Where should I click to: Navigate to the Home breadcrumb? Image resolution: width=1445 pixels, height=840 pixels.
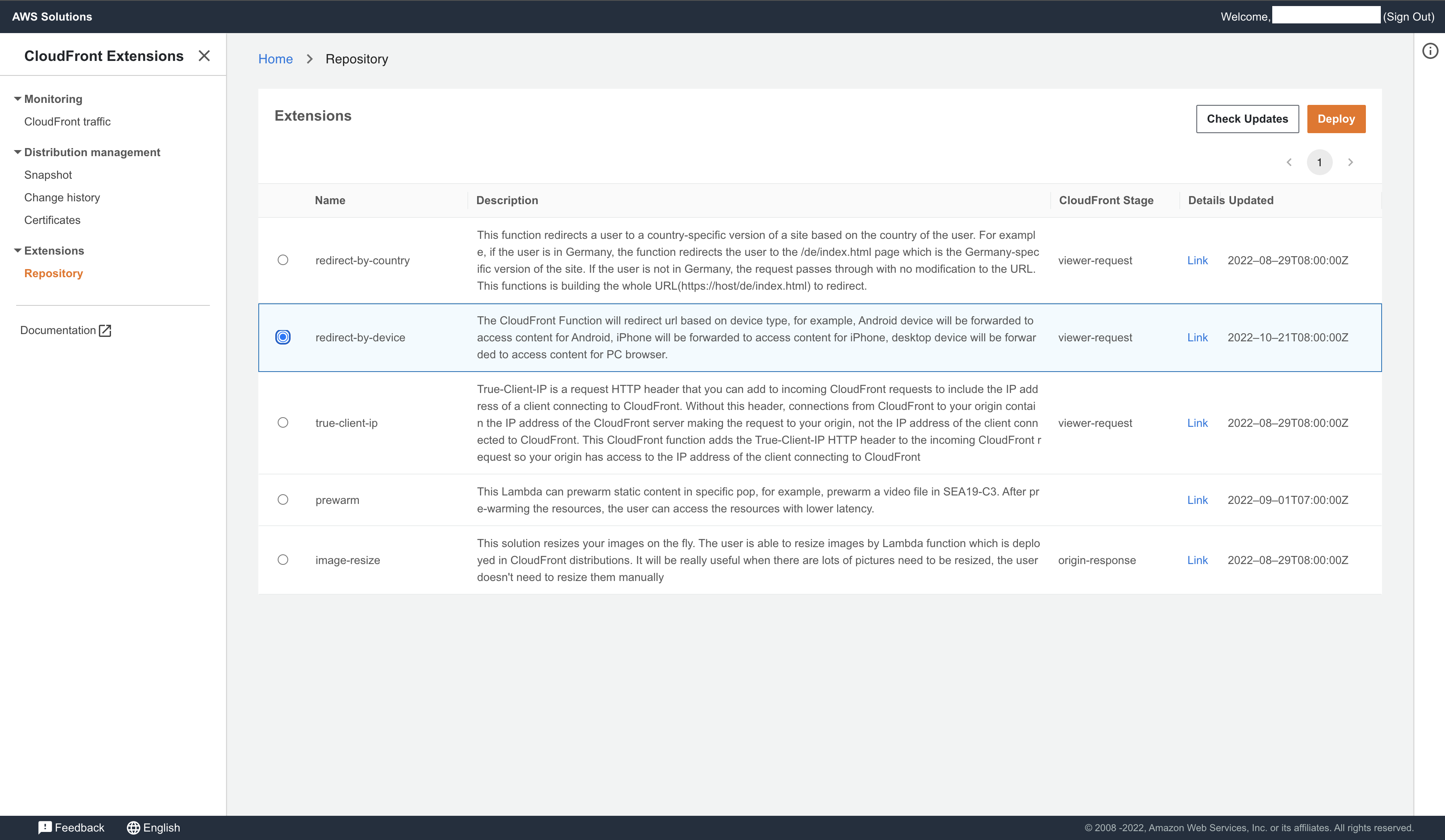coord(275,59)
